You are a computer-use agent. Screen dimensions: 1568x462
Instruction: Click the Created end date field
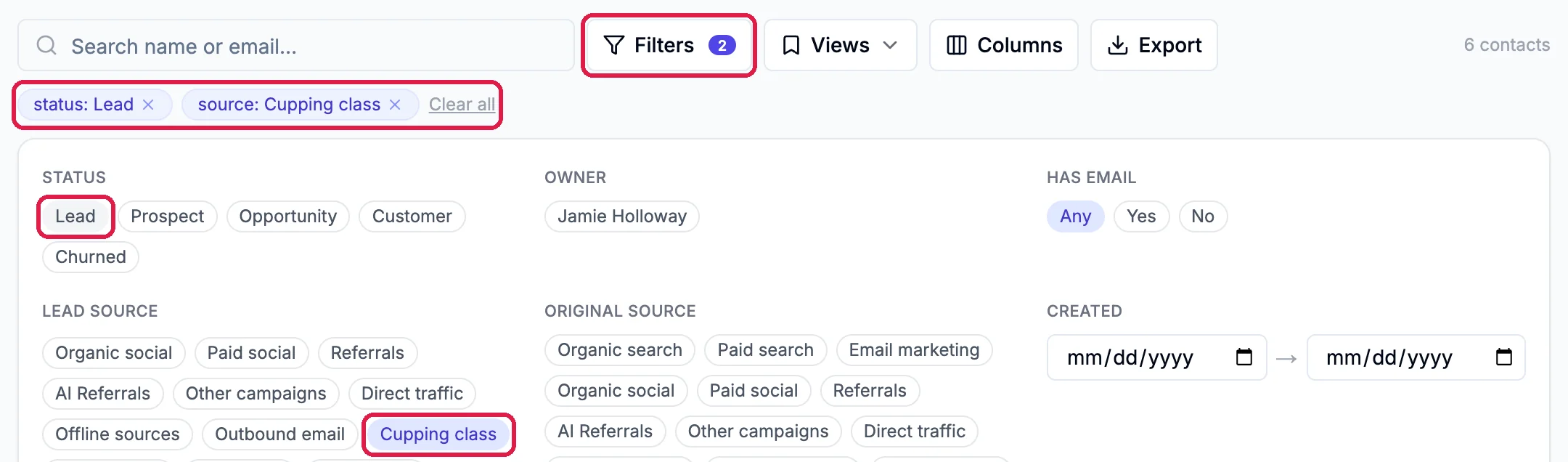coord(1416,357)
